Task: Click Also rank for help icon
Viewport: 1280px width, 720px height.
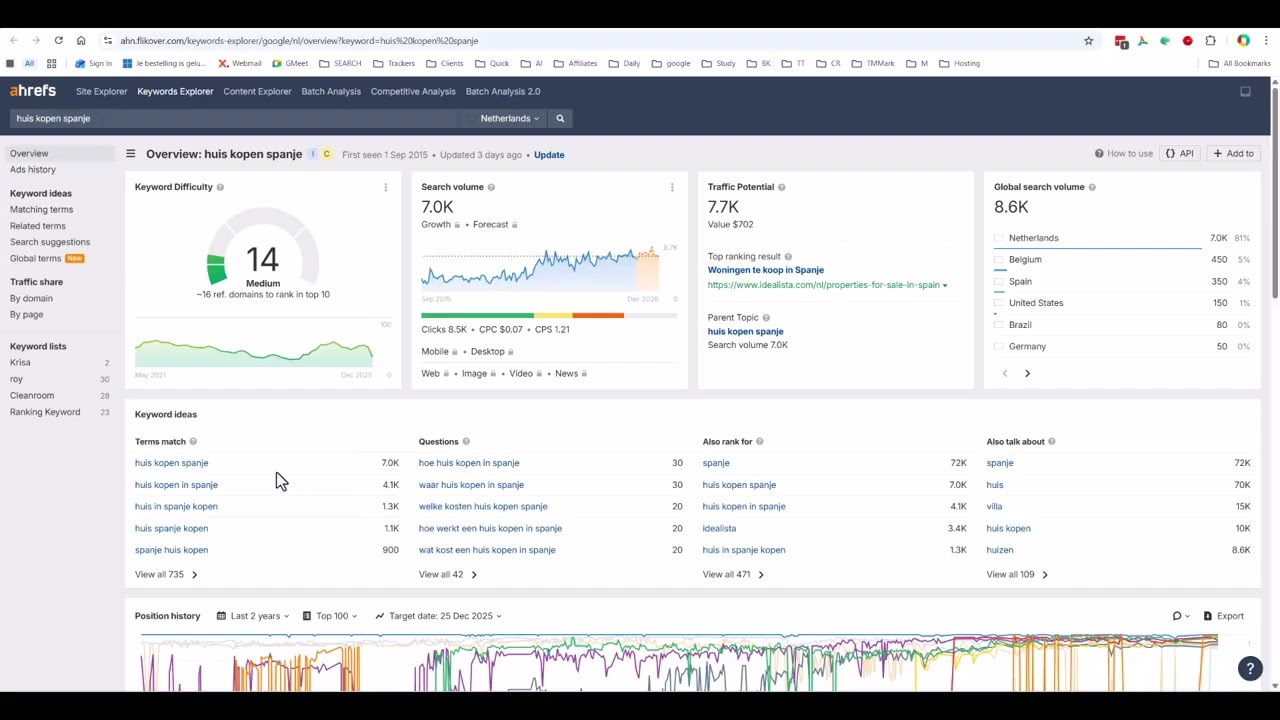Action: (x=760, y=442)
